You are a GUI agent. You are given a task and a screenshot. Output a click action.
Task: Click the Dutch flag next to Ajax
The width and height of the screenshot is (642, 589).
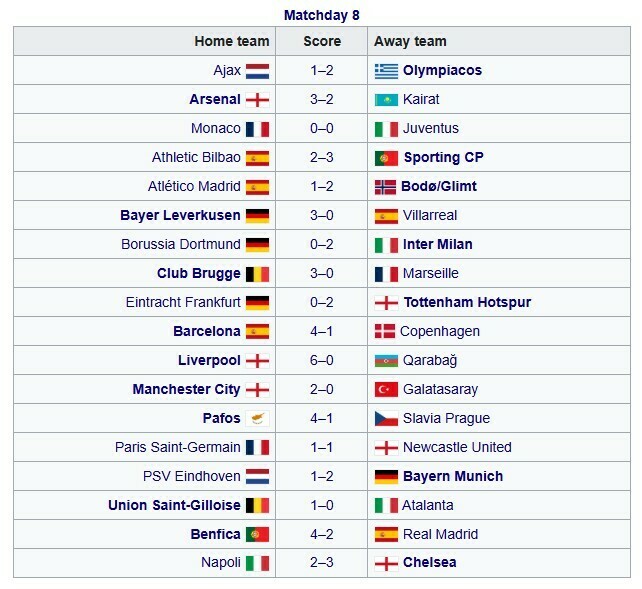[257, 71]
